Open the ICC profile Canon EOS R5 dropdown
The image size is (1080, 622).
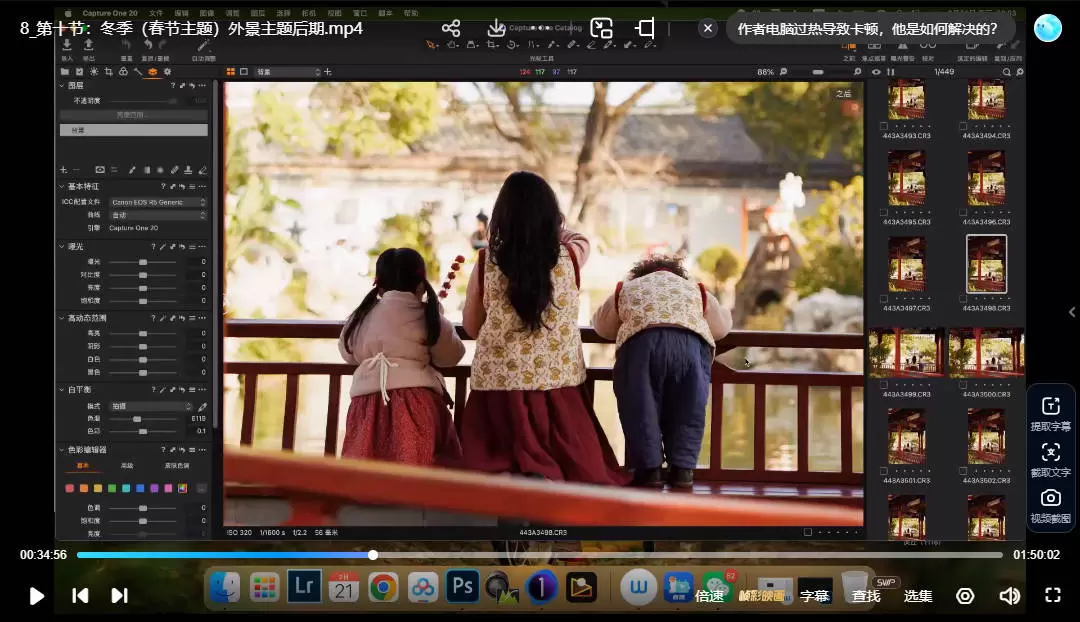coord(157,202)
